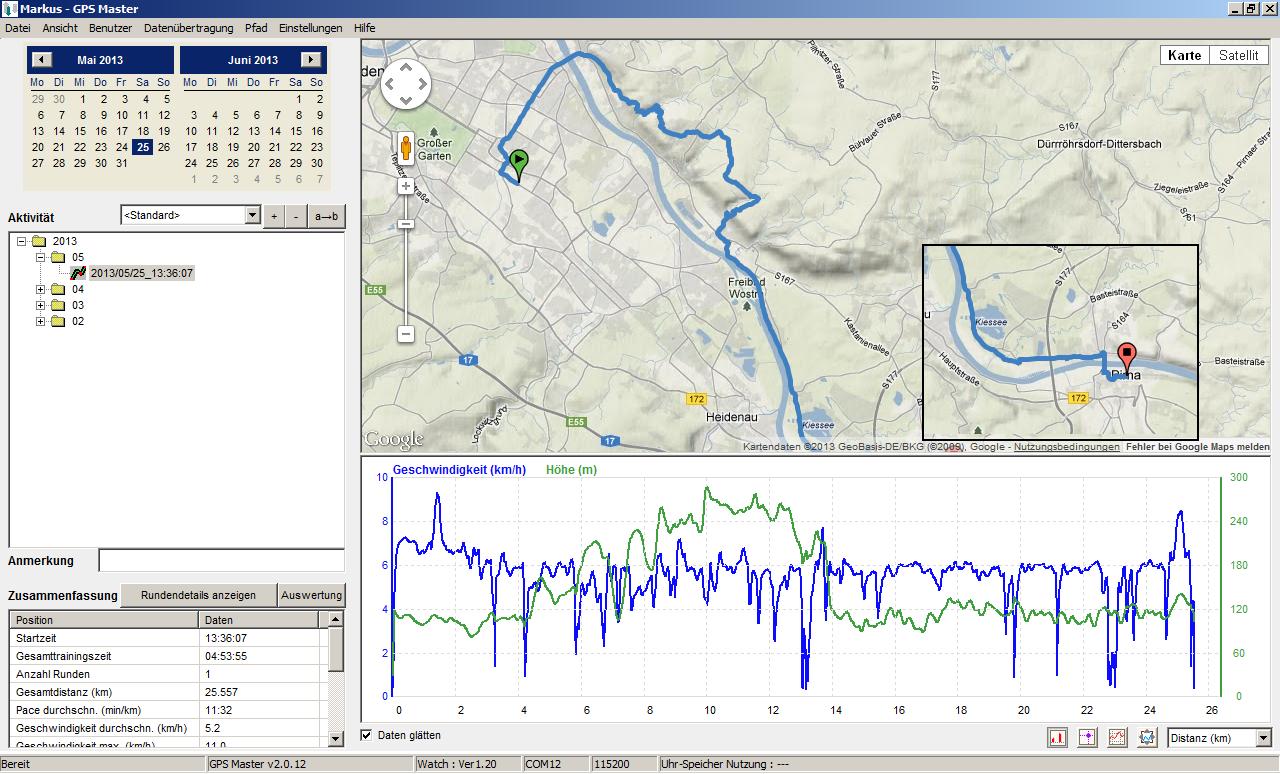Click the Watch : Ver1.20 status entry
1280x774 pixels.
467,765
